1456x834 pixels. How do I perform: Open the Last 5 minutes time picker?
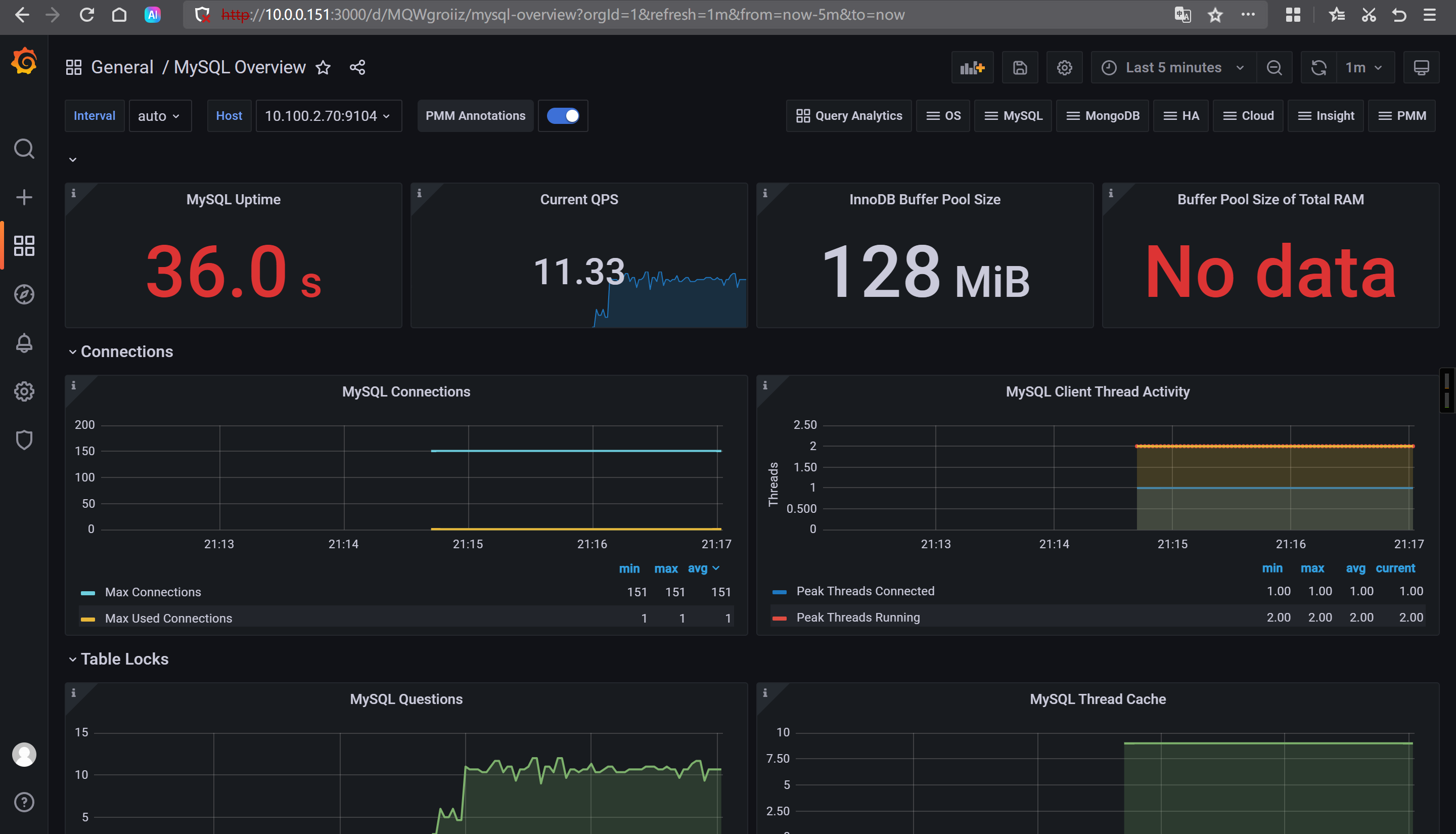[1173, 68]
